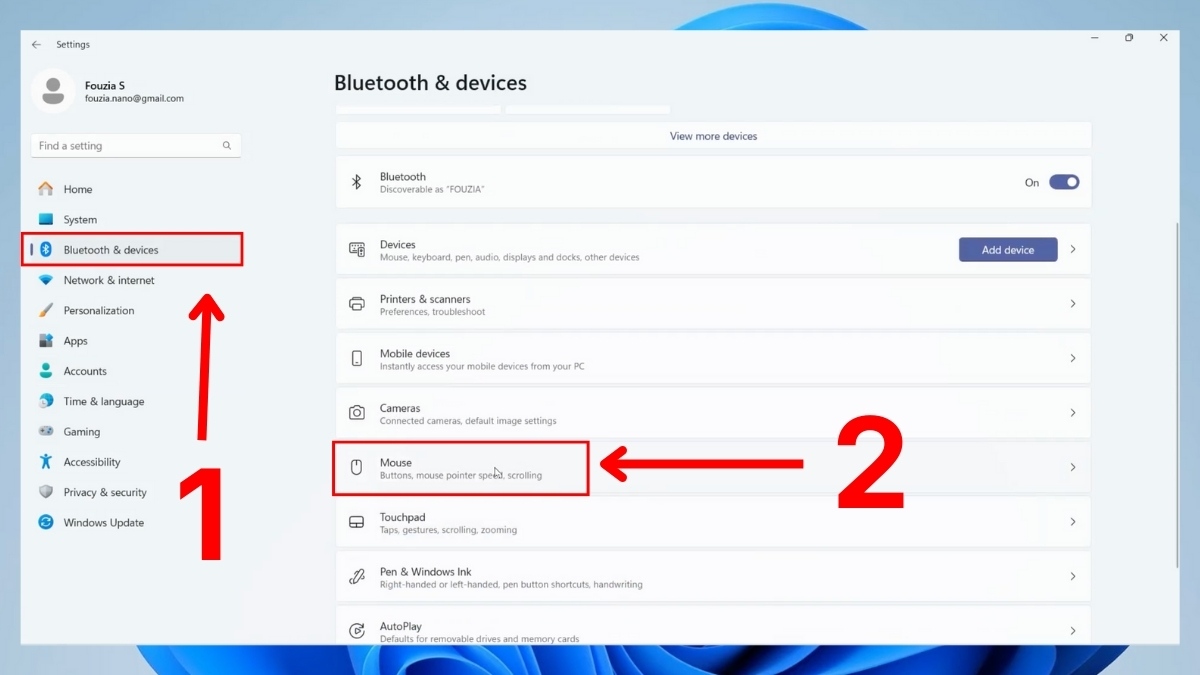
Task: Click the Gaming controller icon
Action: point(45,432)
